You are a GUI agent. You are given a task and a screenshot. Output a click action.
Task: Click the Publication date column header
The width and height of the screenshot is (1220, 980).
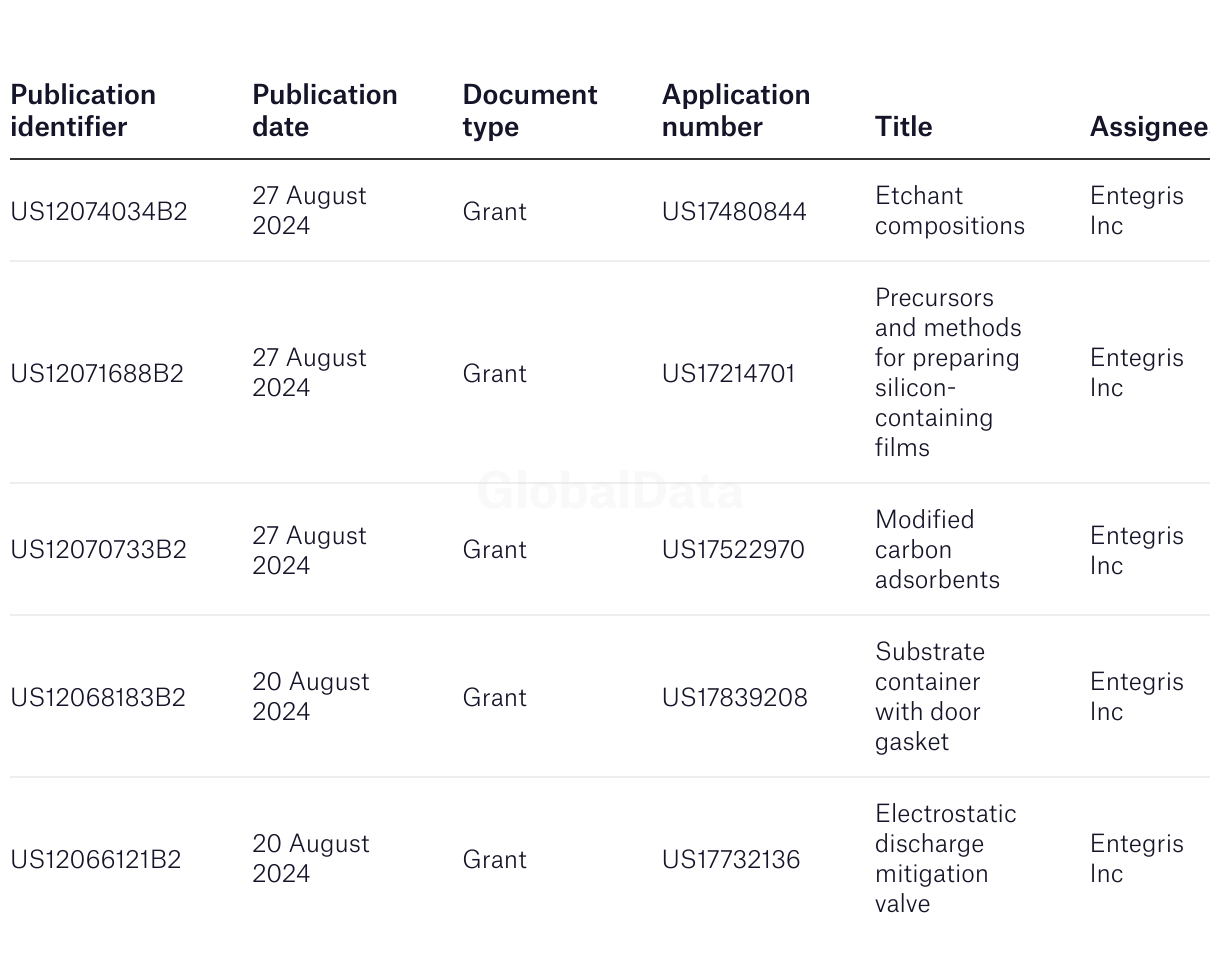pyautogui.click(x=325, y=111)
